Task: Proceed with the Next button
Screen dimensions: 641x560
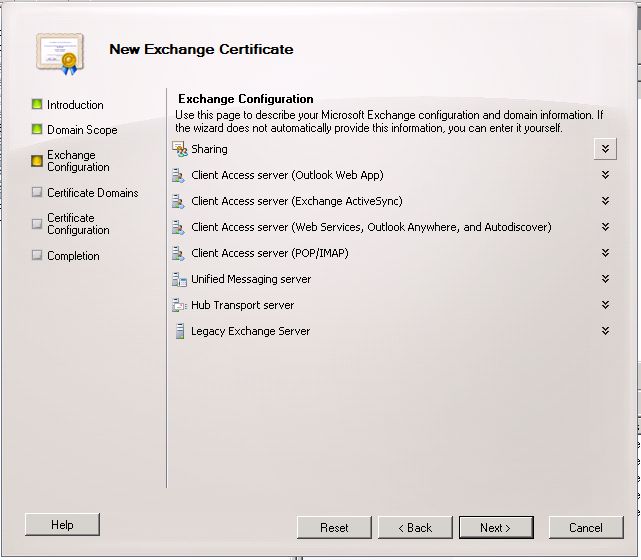Action: 496,528
